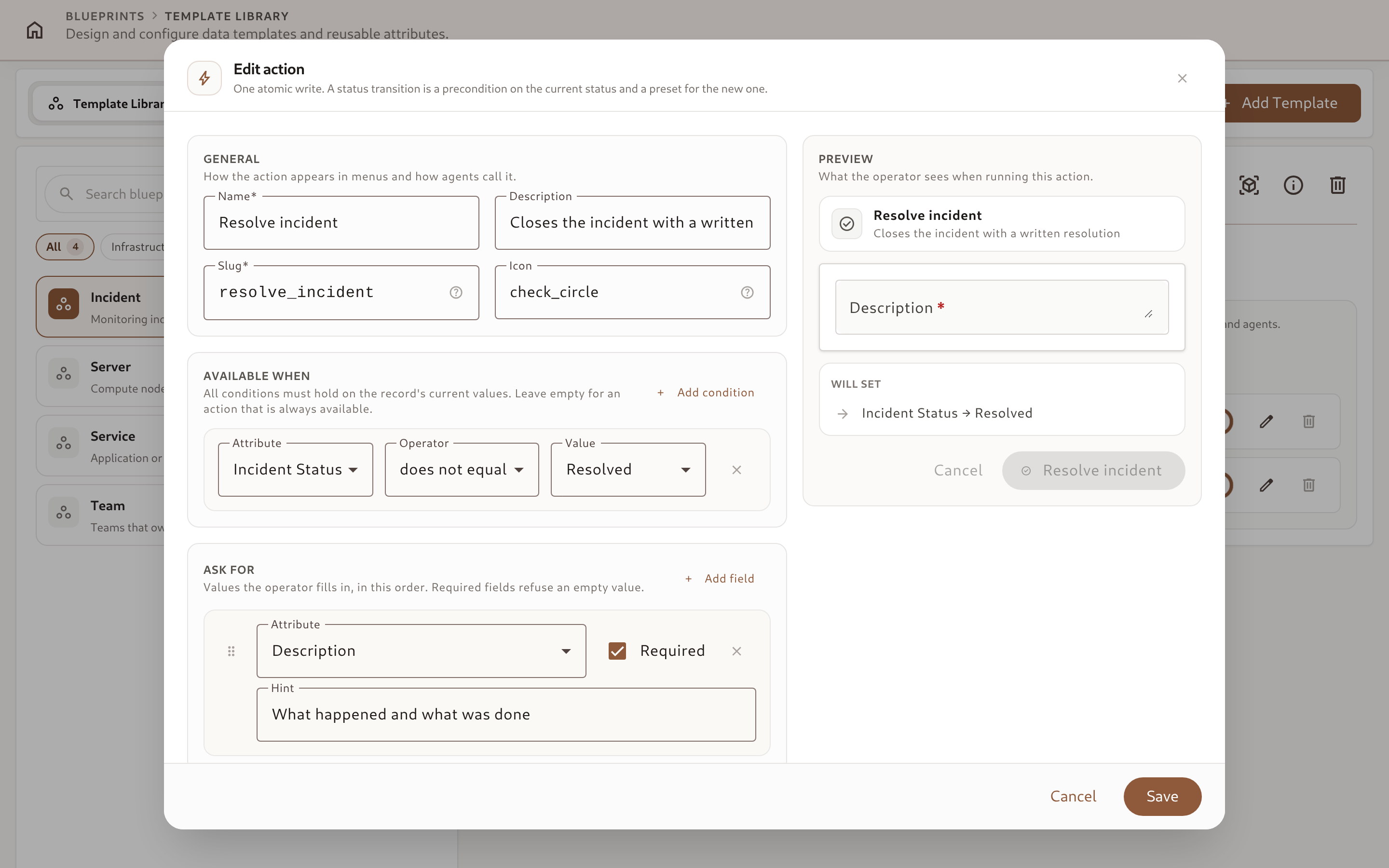The width and height of the screenshot is (1389, 868).
Task: Click the upper row delete trash icon
Action: pyautogui.click(x=1308, y=421)
